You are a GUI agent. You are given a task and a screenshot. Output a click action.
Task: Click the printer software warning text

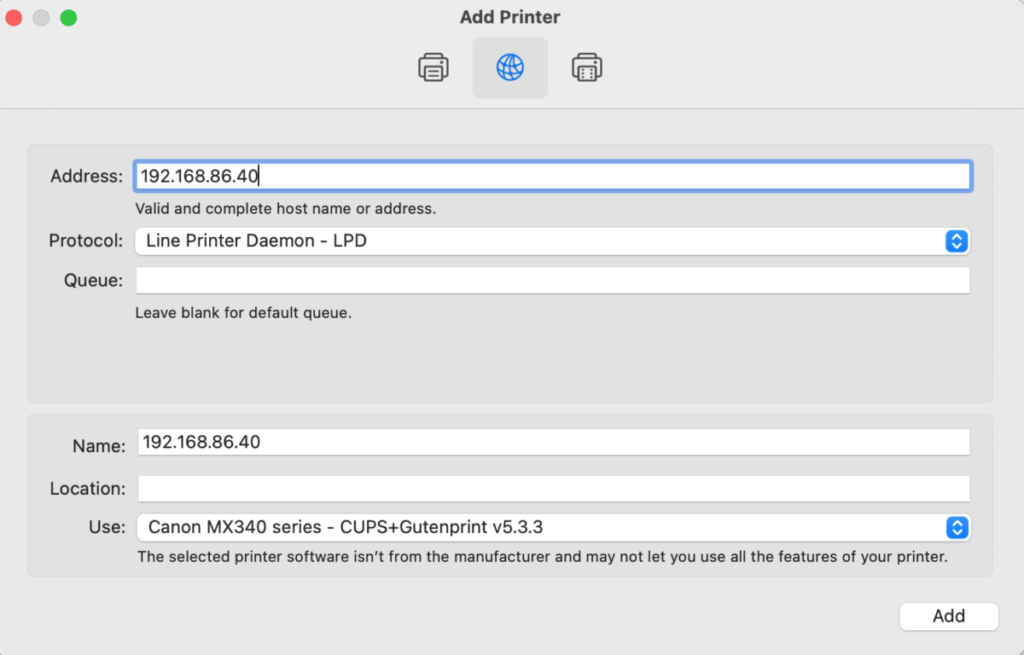(x=542, y=557)
